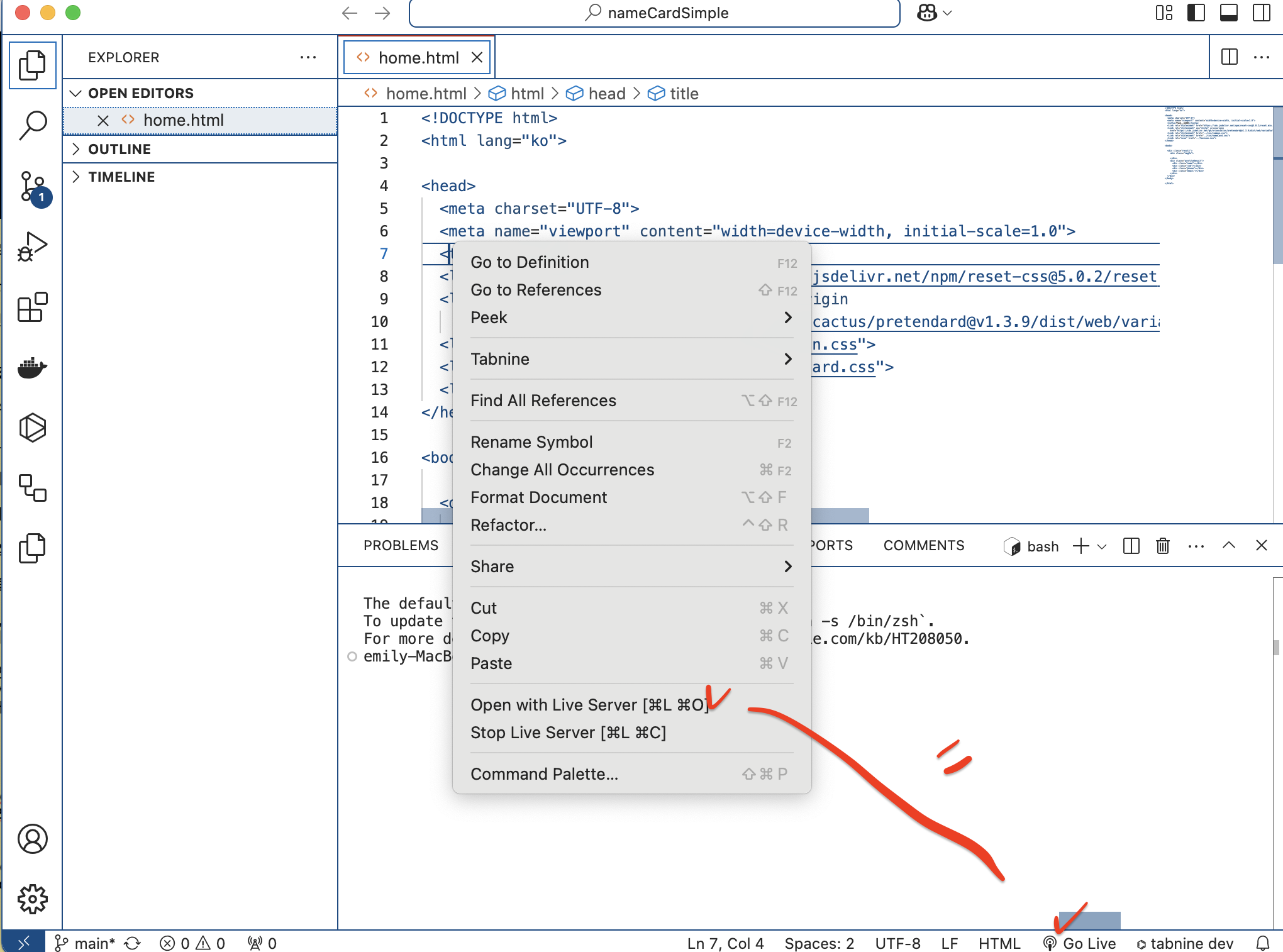Click the main* git branch indicator

point(86,943)
